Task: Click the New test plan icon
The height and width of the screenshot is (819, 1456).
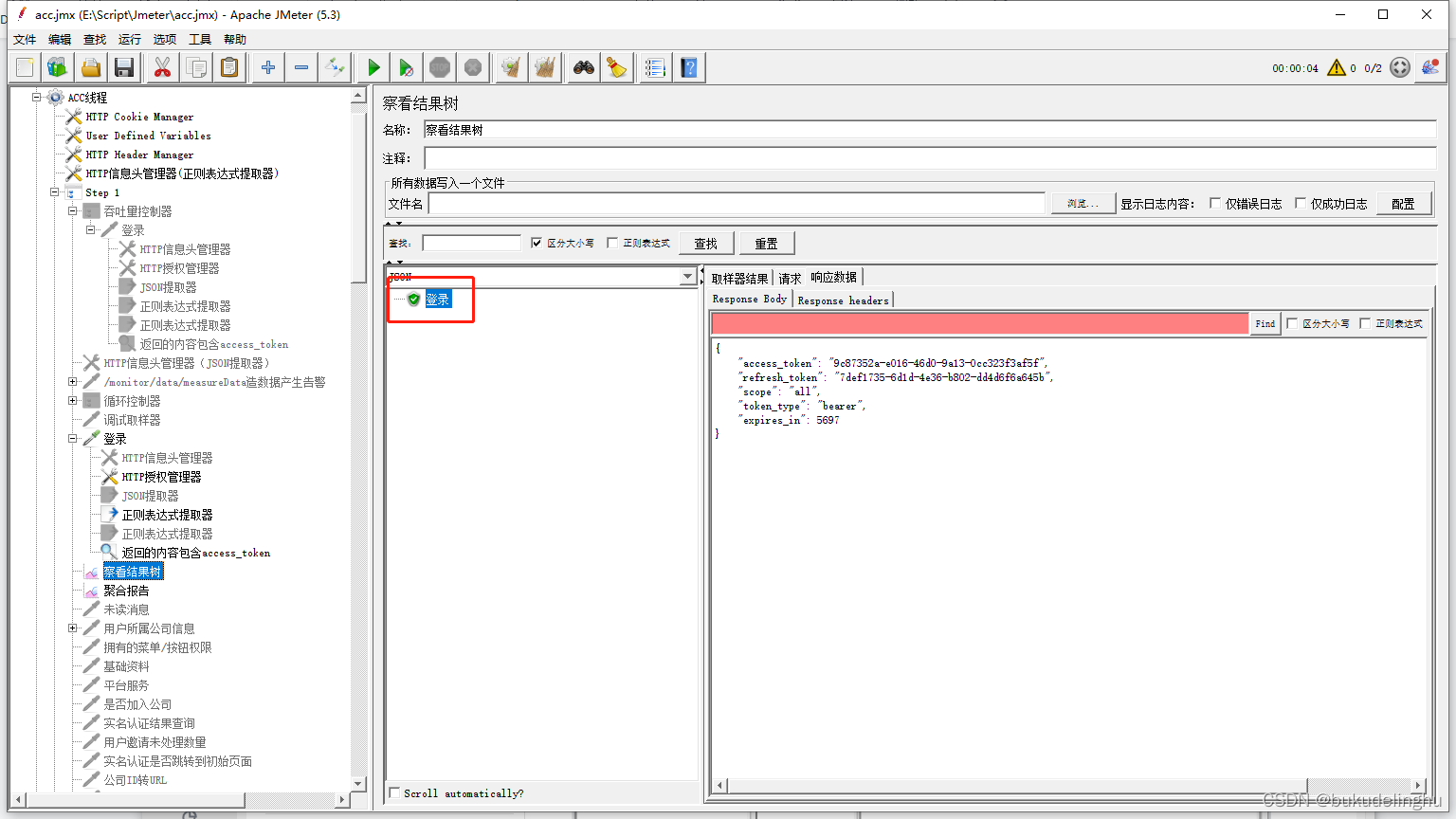Action: pos(26,67)
